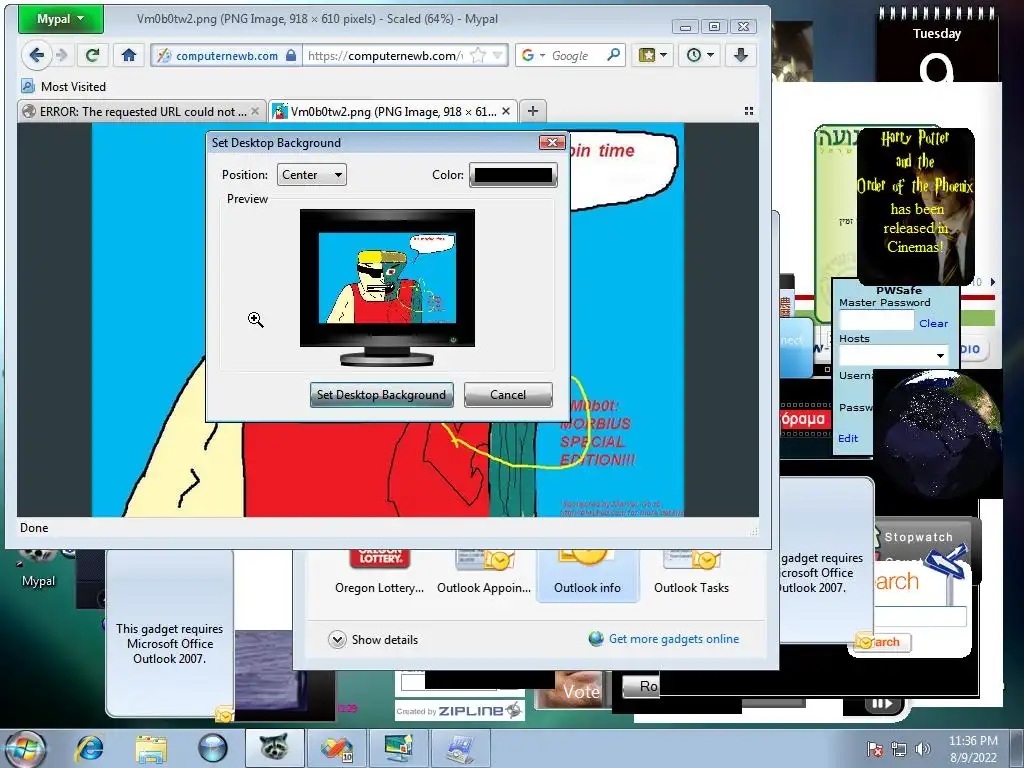Select the Outlook info gadget
Viewport: 1024px width, 768px height.
pos(587,573)
